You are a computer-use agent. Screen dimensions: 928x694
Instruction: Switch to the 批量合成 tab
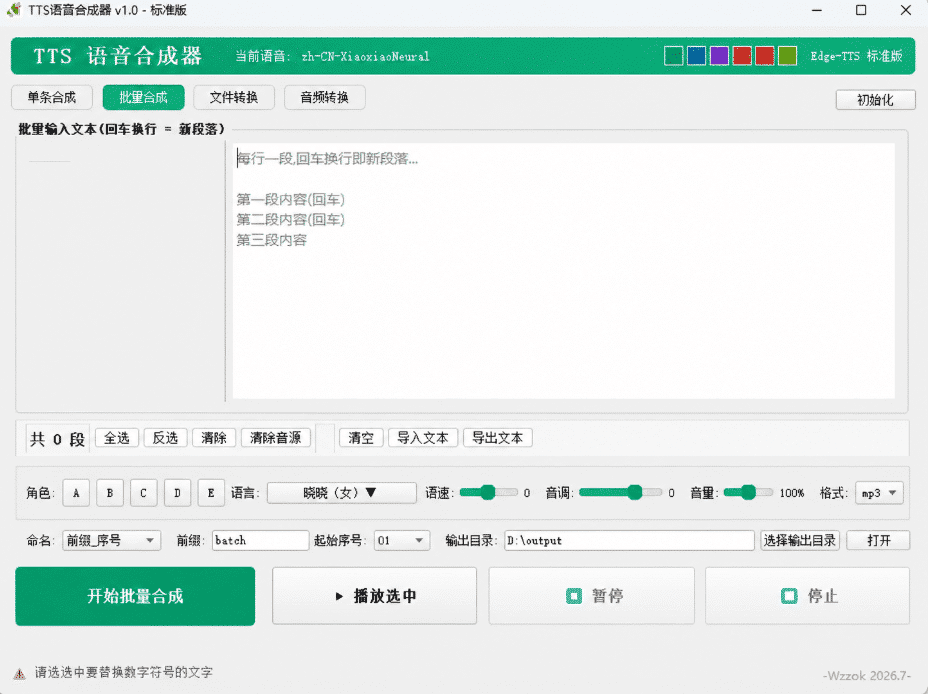tap(143, 98)
